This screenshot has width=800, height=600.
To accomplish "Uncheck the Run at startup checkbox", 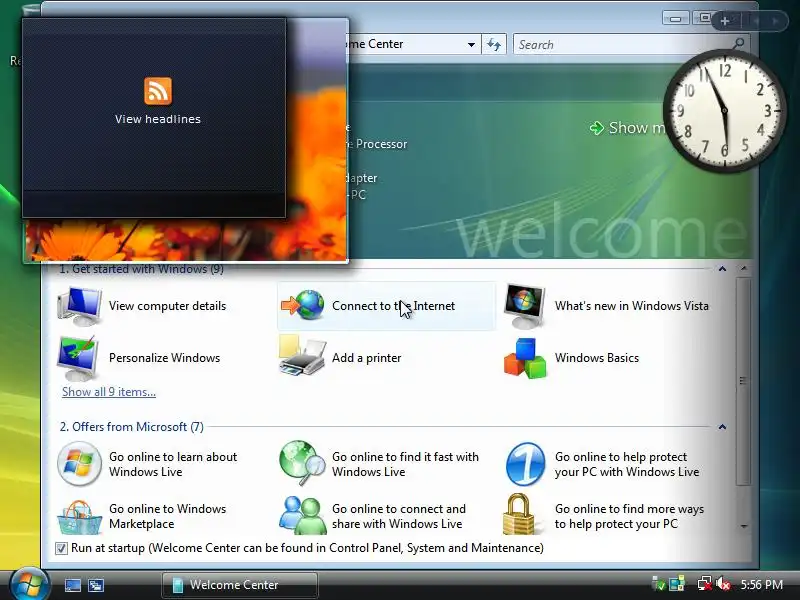I will click(61, 548).
